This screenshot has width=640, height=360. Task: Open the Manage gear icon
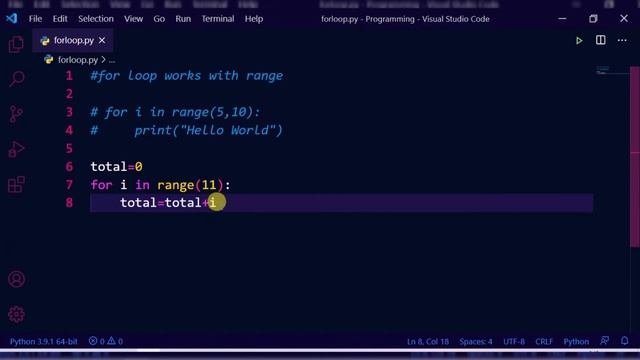click(x=16, y=314)
